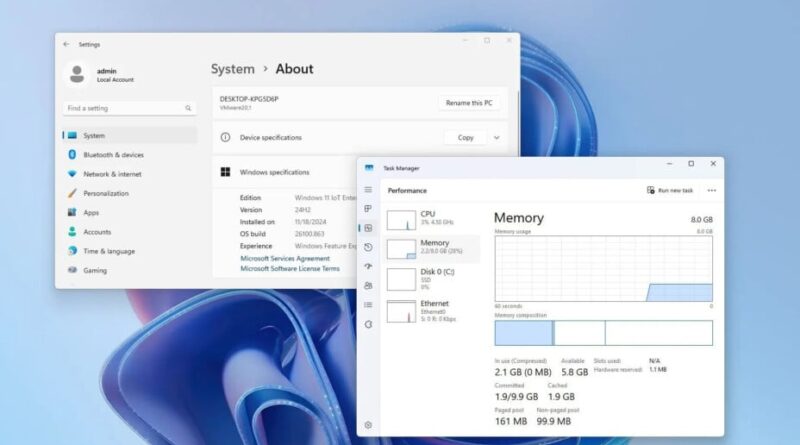The image size is (800, 445).
Task: Open the Details page icon
Action: click(368, 305)
